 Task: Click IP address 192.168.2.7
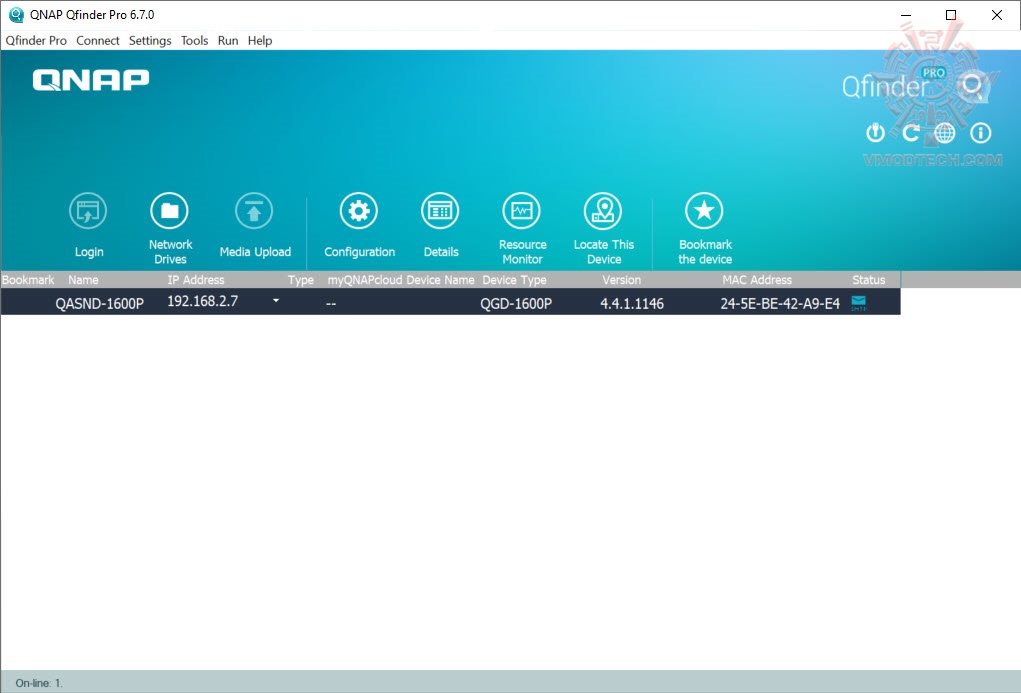(x=203, y=301)
